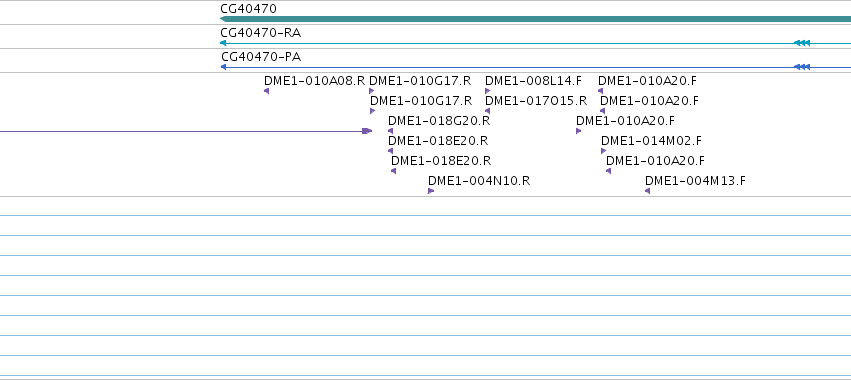The height and width of the screenshot is (380, 851).
Task: Select the CG40470-PA protein label
Action: 261,57
